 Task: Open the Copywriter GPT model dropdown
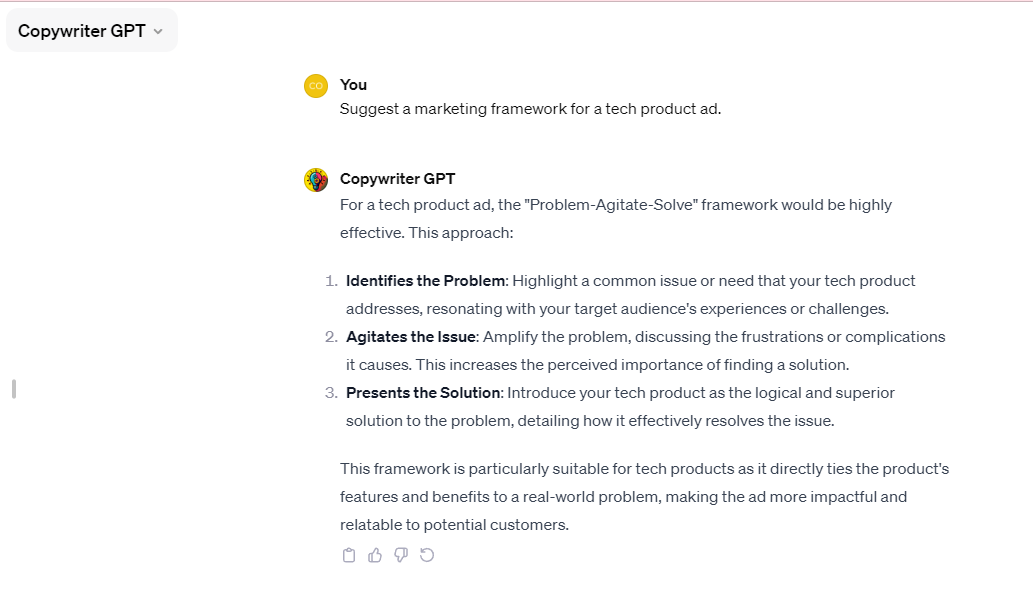click(x=91, y=30)
